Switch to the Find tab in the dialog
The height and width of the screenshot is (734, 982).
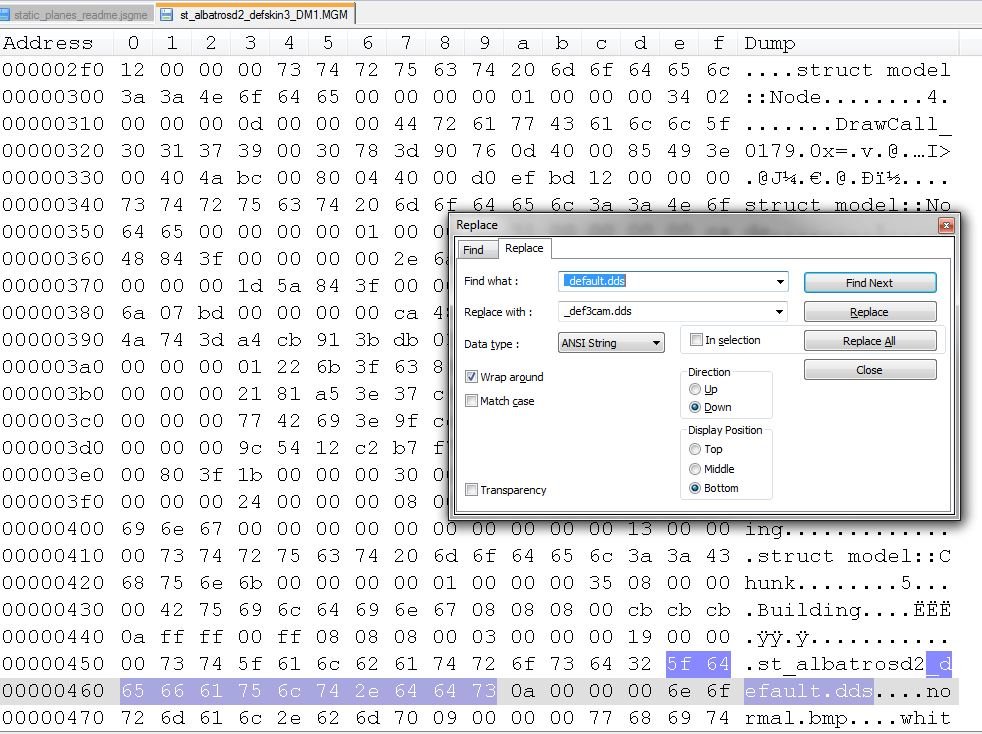point(473,250)
